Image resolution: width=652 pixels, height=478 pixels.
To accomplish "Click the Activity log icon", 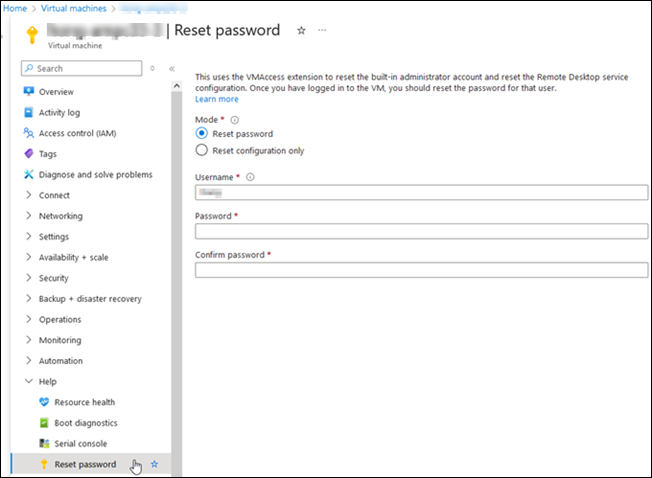I will 28,112.
